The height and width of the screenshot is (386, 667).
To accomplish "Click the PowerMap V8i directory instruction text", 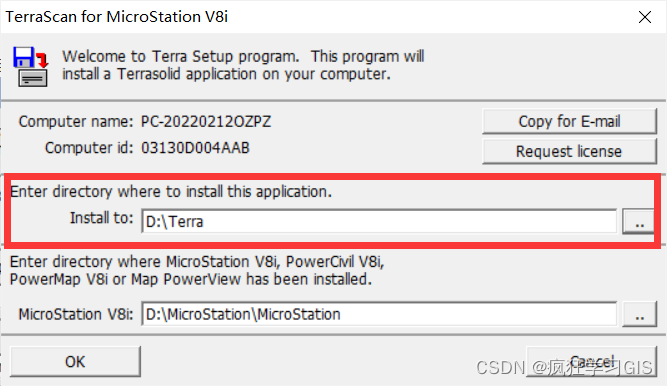I will click(197, 270).
